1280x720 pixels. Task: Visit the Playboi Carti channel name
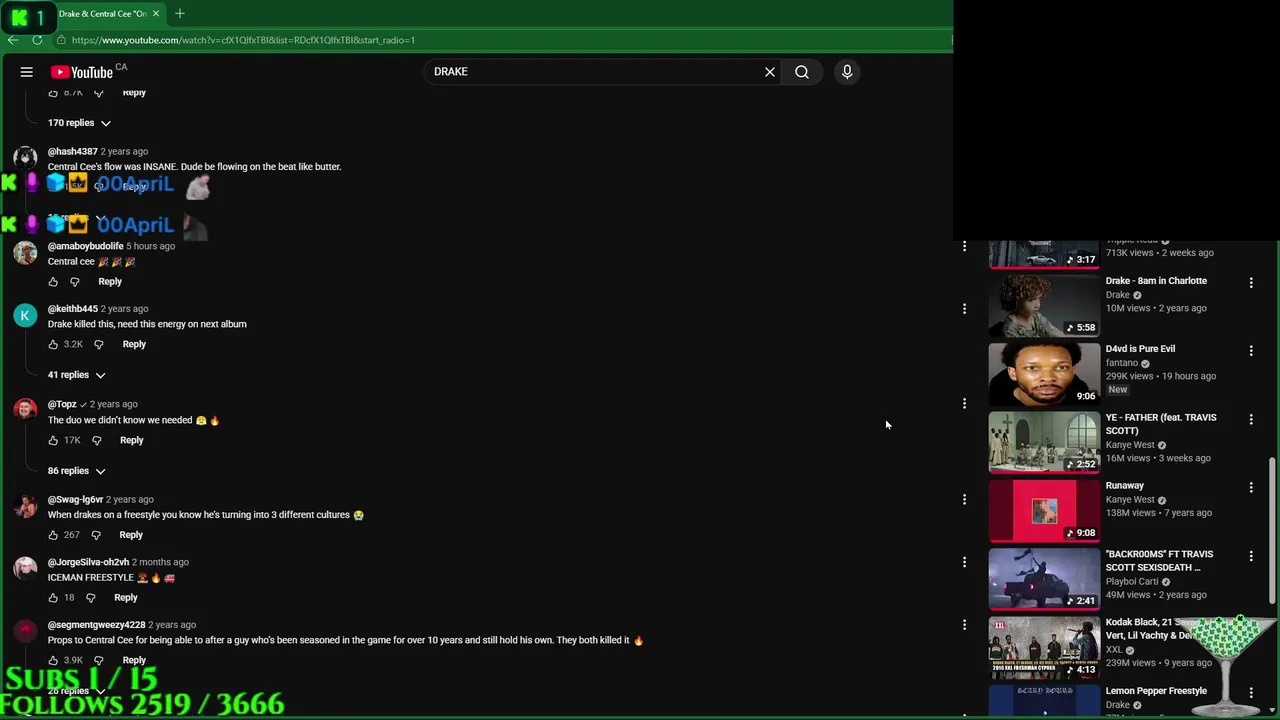(1132, 581)
